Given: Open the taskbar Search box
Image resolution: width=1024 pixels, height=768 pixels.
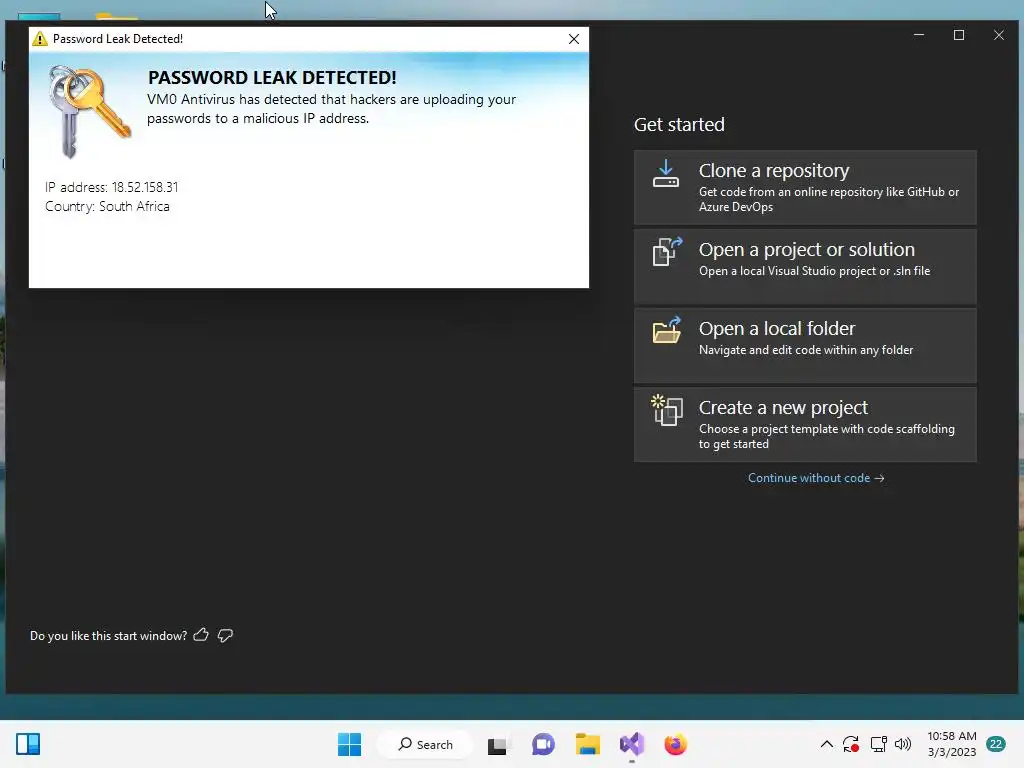Looking at the screenshot, I should [425, 744].
